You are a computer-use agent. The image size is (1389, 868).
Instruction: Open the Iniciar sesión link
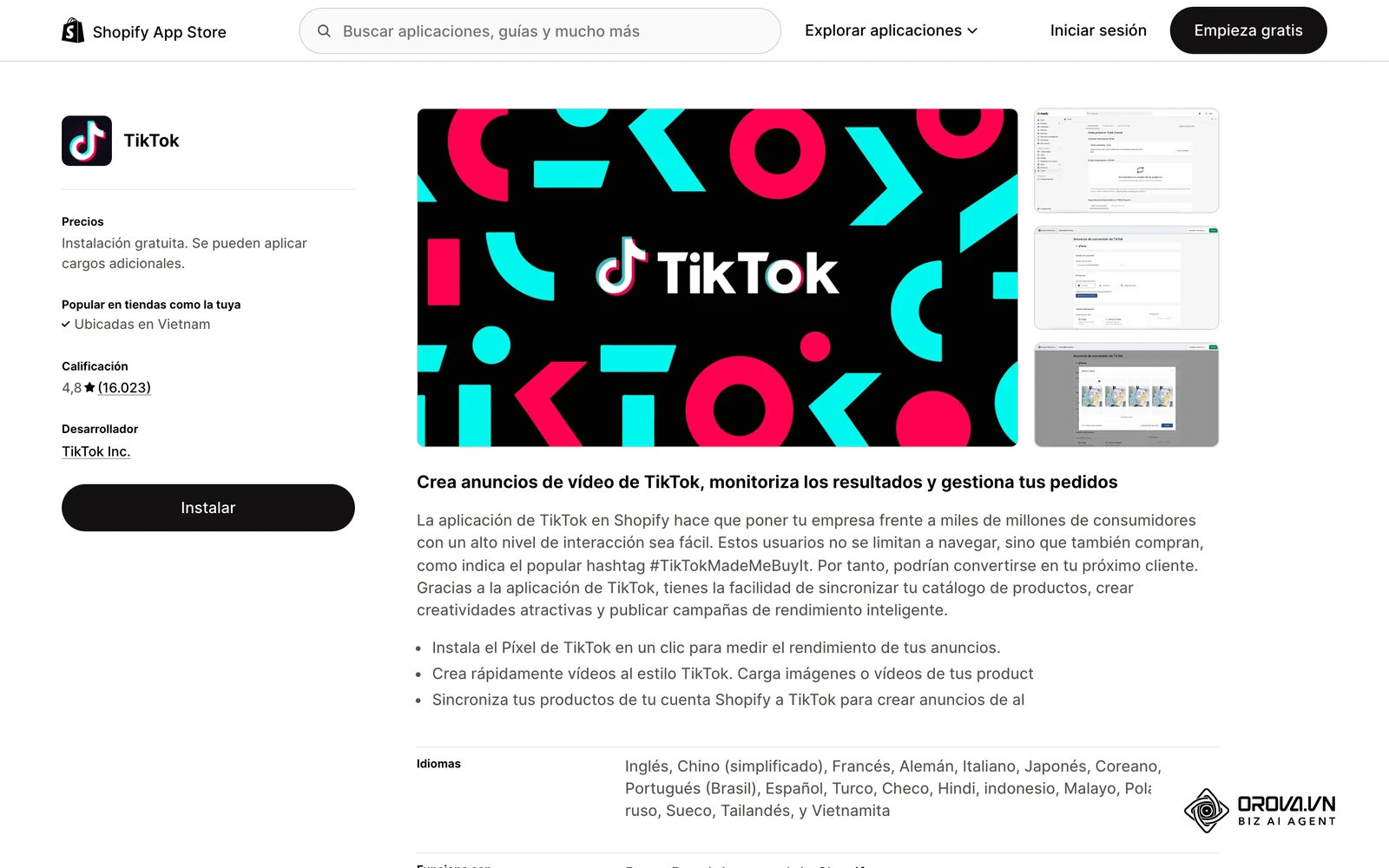click(x=1098, y=30)
